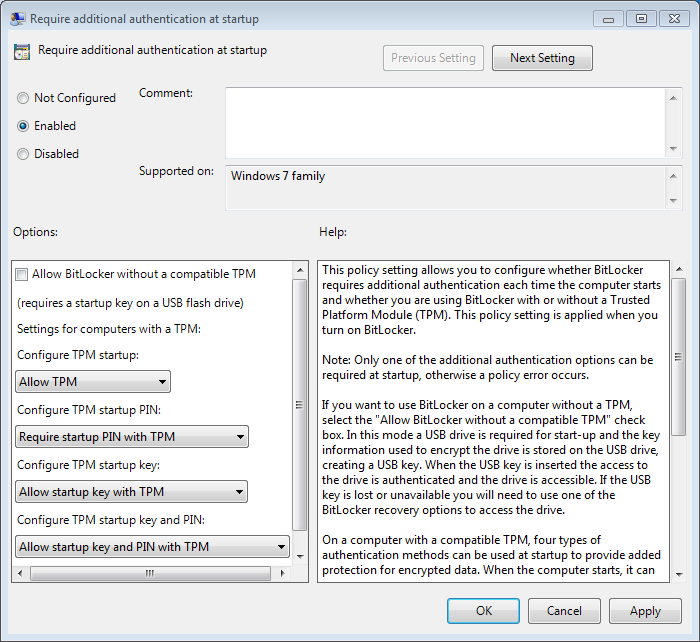Click the Comment box scroll up arrow

tap(673, 98)
